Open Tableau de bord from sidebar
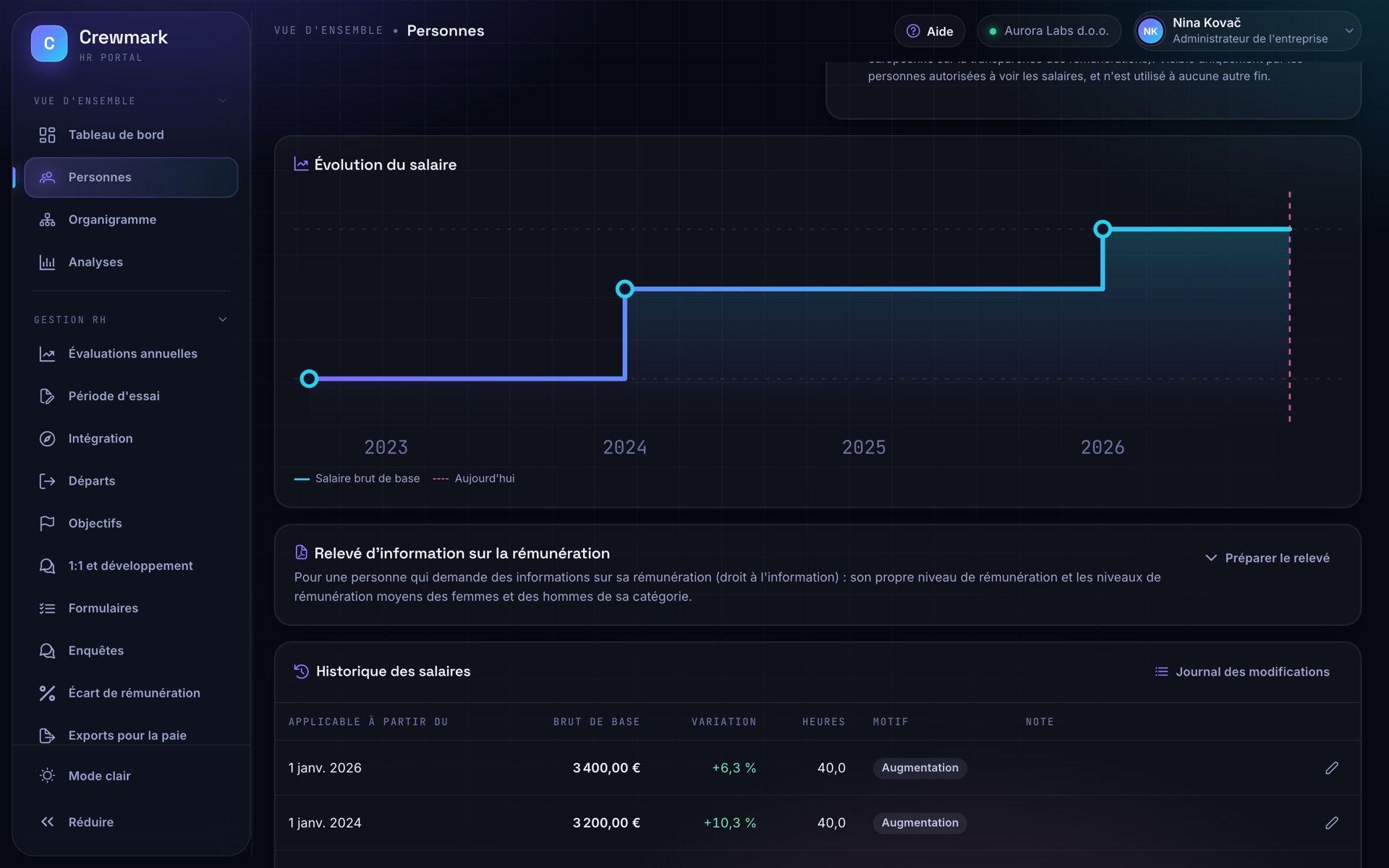This screenshot has height=868, width=1389. click(x=131, y=135)
